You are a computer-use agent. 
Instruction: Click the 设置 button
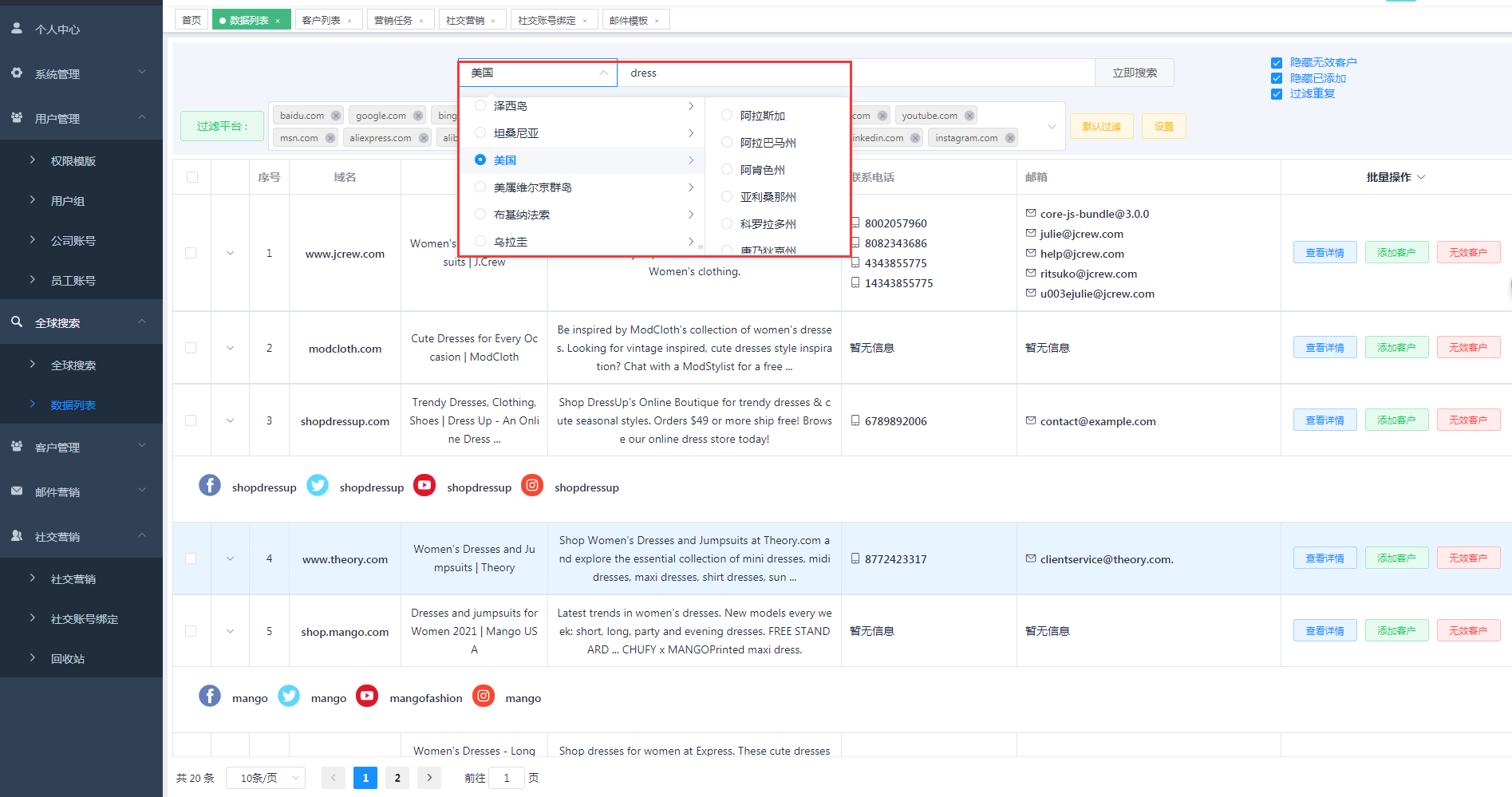pos(1164,126)
